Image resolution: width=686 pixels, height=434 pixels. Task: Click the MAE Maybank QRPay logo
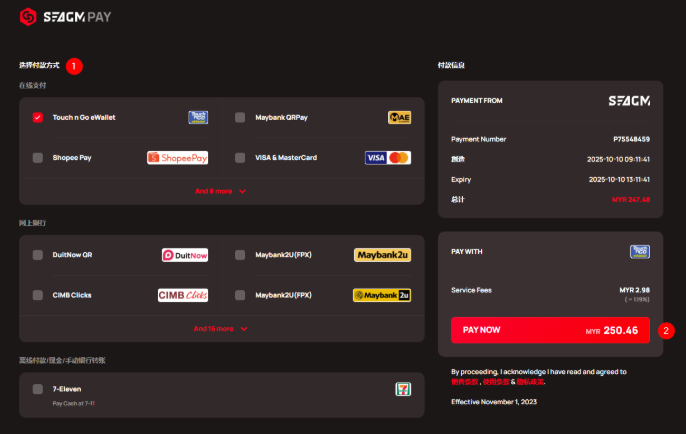pos(399,117)
